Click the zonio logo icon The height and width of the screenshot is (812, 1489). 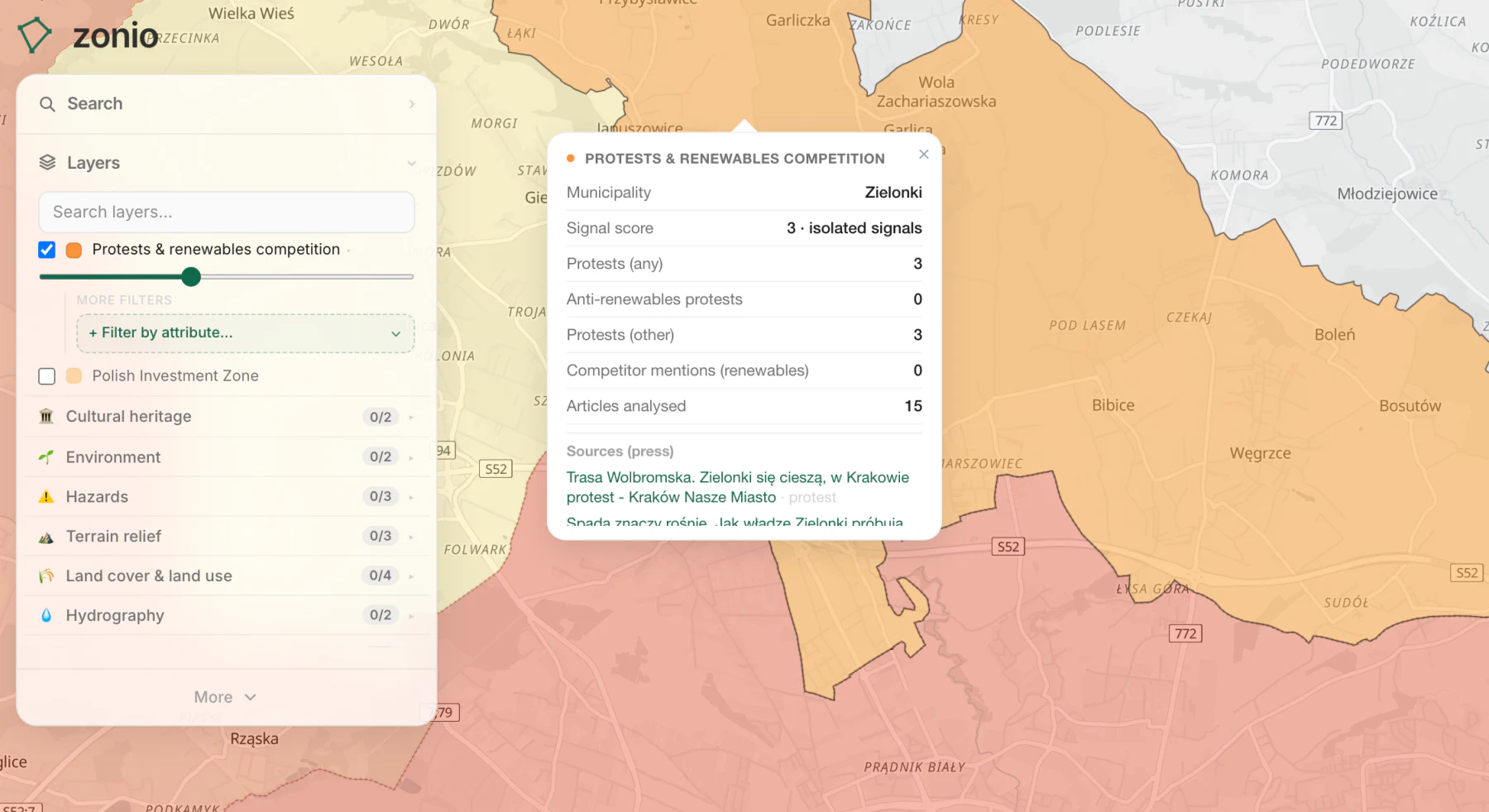tap(35, 36)
